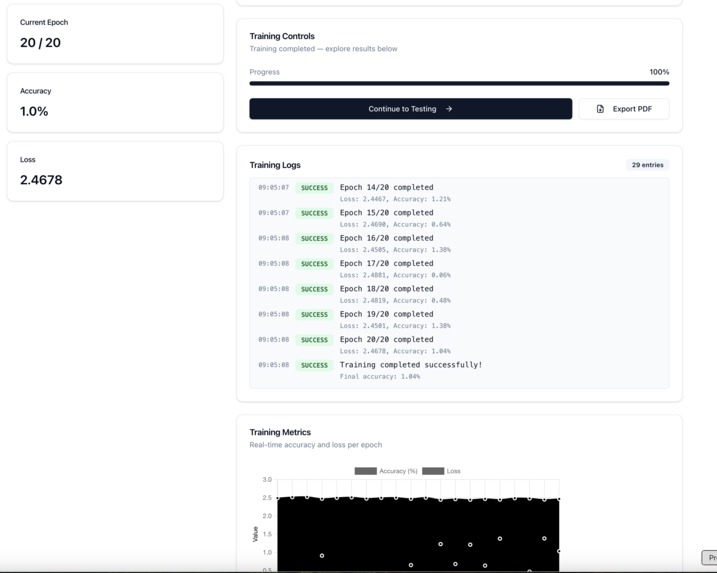Click the Training Controls heading
The image size is (717, 573).
pos(282,36)
